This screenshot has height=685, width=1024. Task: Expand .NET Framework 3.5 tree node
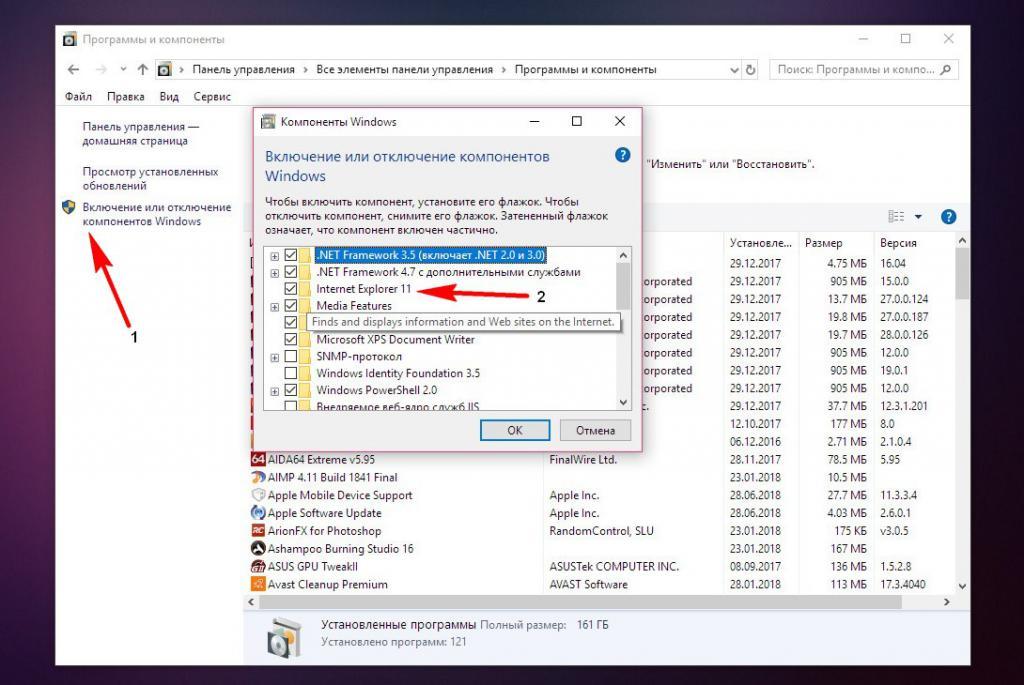coord(275,256)
